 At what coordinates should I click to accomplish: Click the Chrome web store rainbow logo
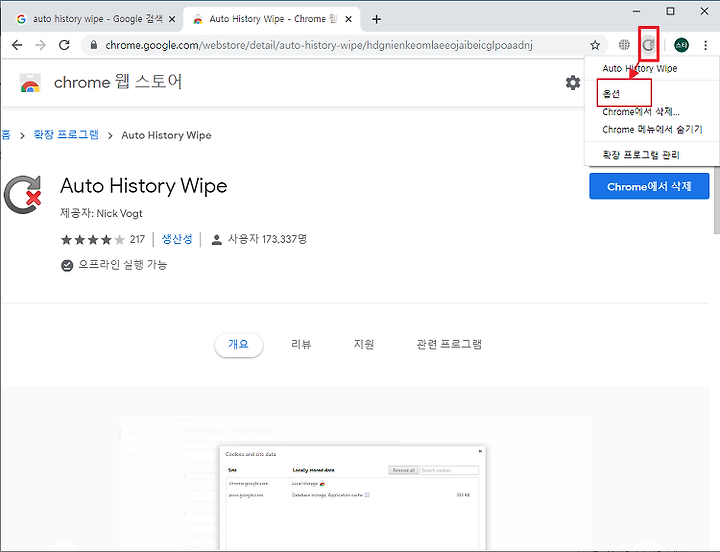tap(30, 83)
